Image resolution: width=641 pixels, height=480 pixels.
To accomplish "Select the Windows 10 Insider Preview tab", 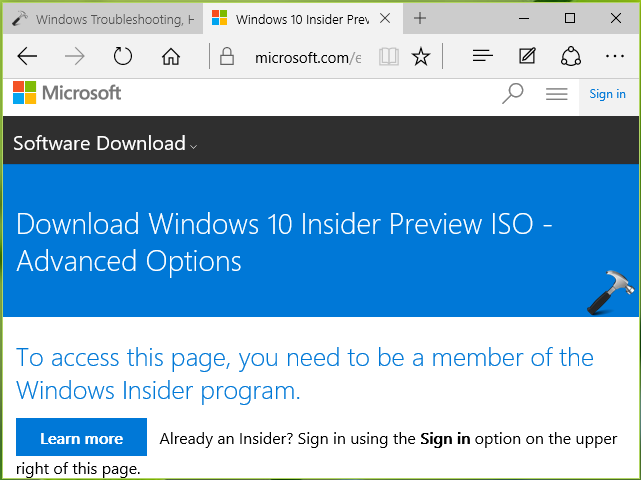I will 303,19.
